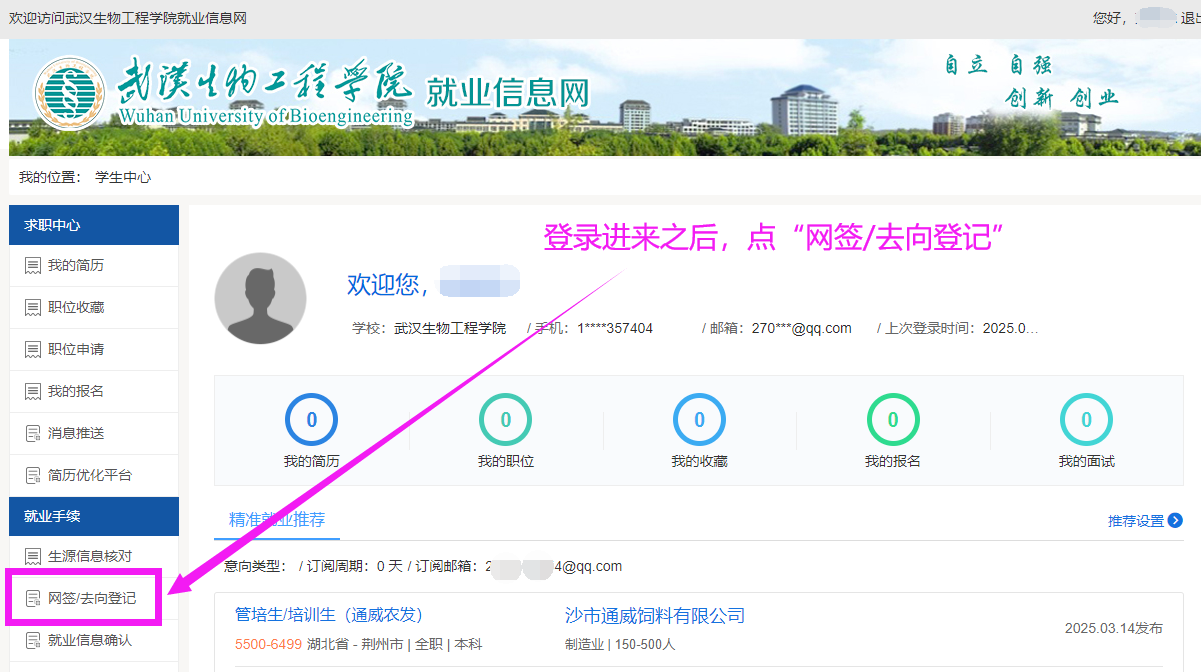Image resolution: width=1201 pixels, height=672 pixels.
Task: Click the 我的面试 count circle
Action: 1086,420
